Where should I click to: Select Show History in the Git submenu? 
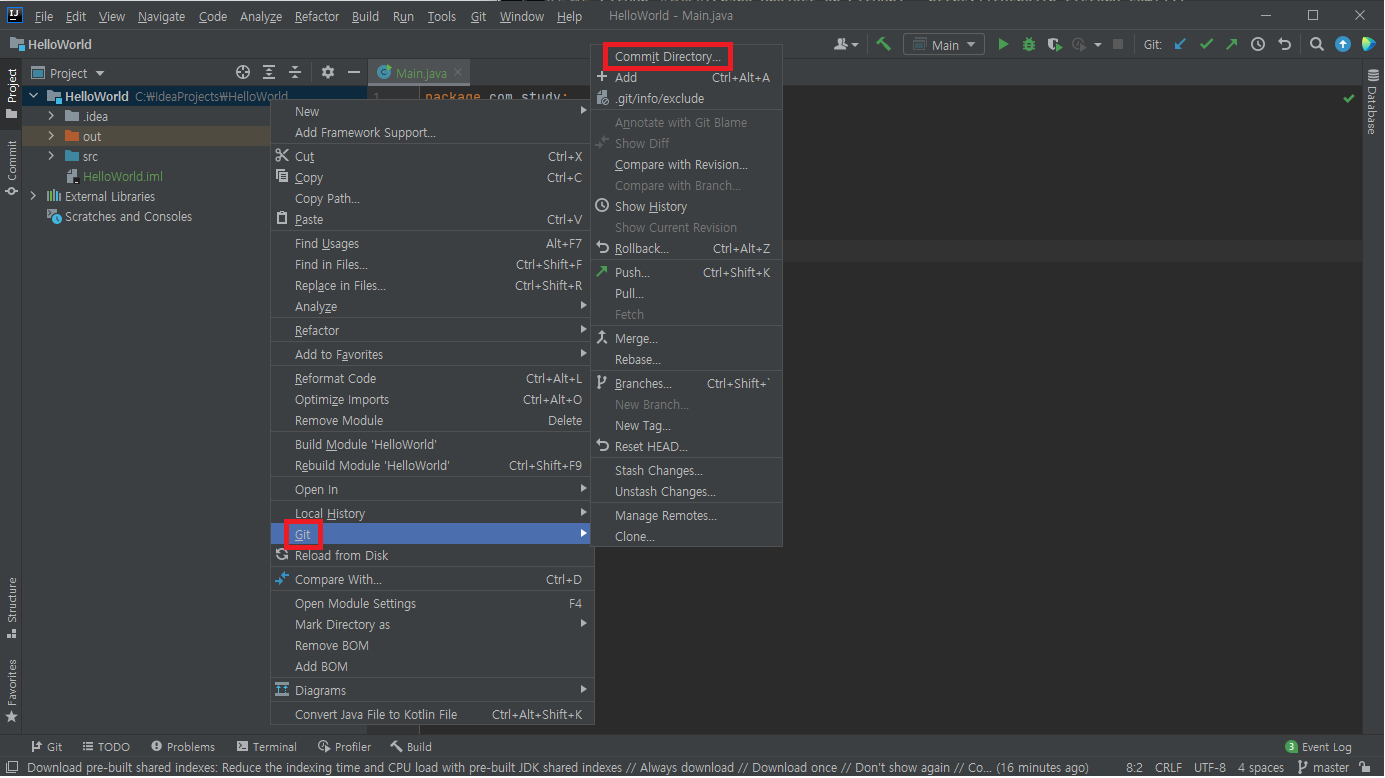(x=686, y=206)
